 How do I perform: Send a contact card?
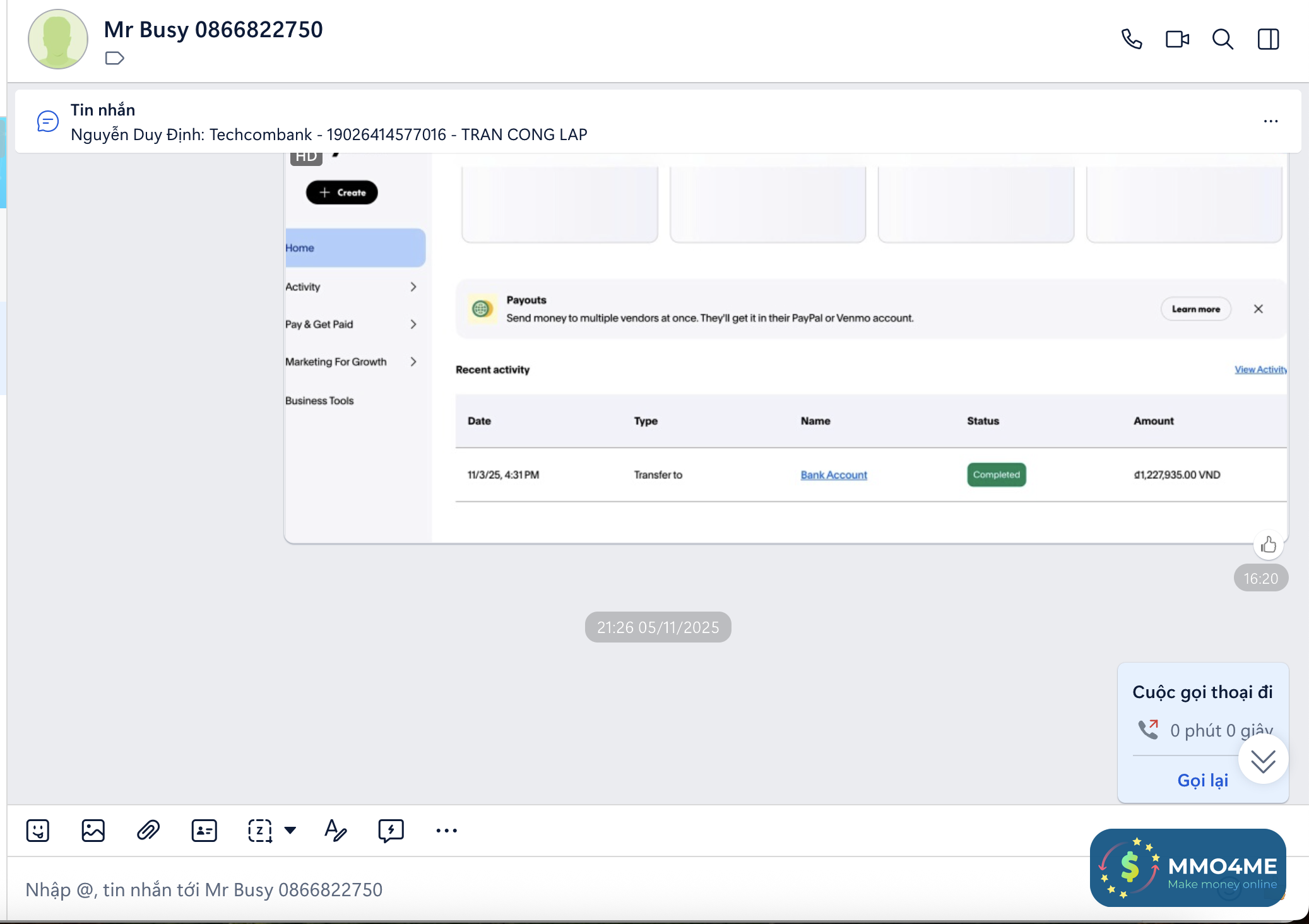click(x=204, y=831)
